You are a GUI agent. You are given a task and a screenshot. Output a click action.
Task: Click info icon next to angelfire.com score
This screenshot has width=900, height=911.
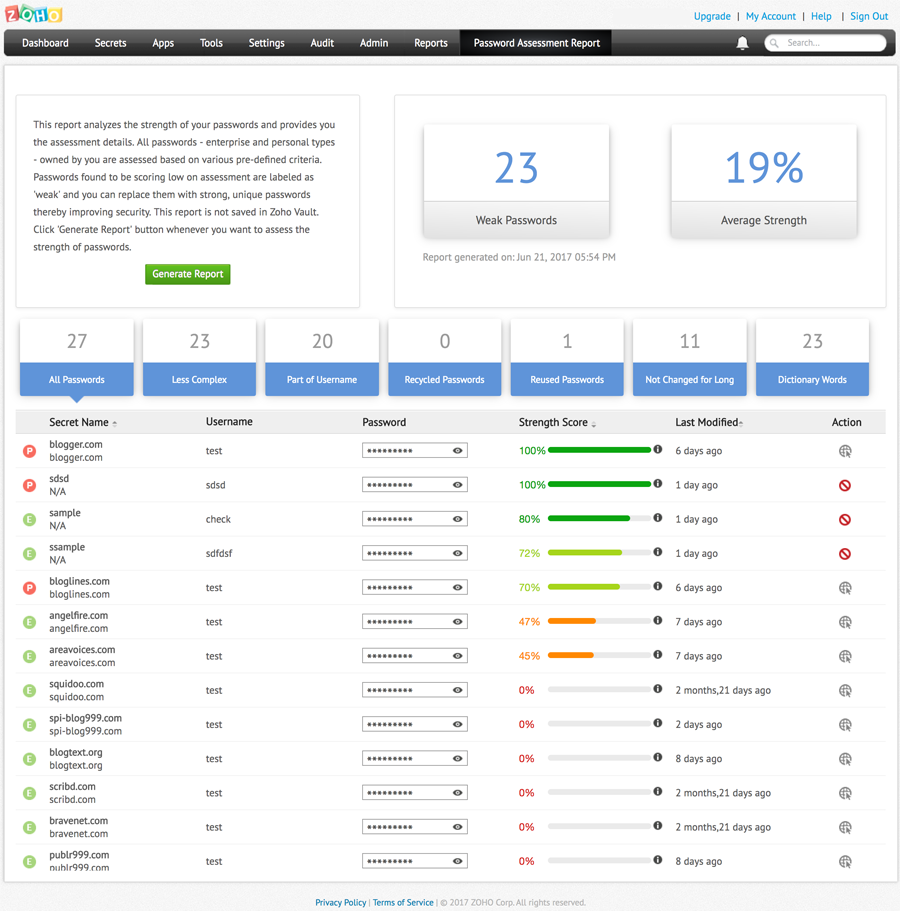tap(658, 621)
